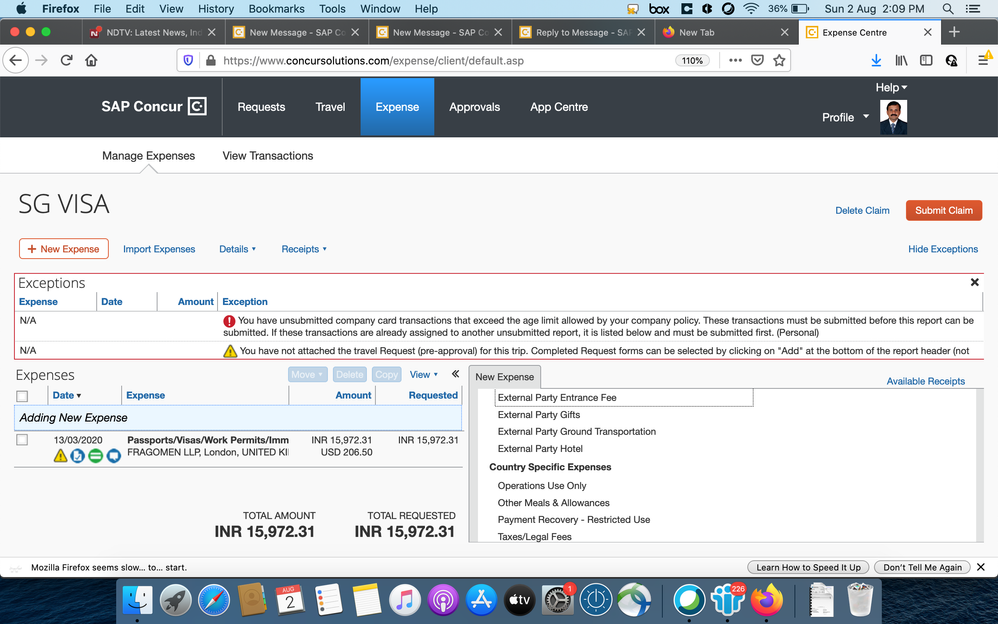Click the SAP Concur logo
998x624 pixels.
pyautogui.click(x=154, y=106)
